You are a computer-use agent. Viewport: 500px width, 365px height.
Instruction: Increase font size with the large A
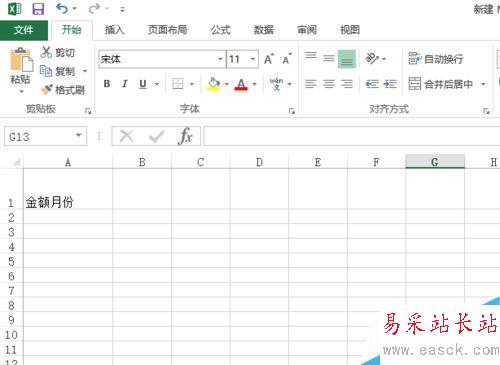point(269,59)
